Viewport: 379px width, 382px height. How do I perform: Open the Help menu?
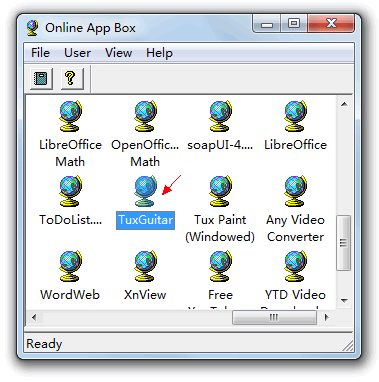159,53
